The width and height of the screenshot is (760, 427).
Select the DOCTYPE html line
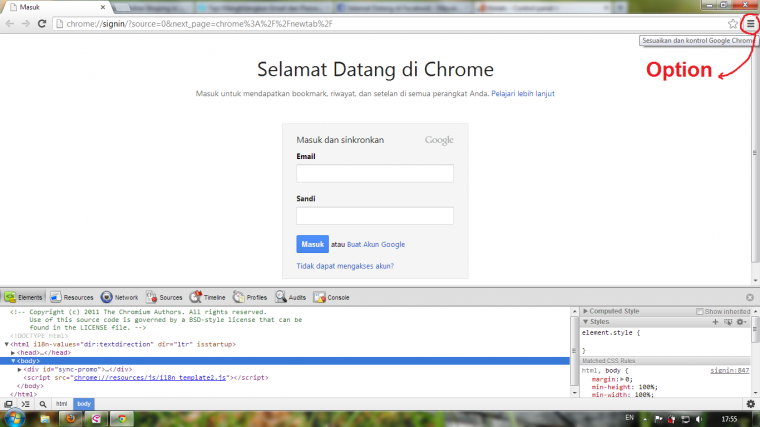click(x=39, y=336)
